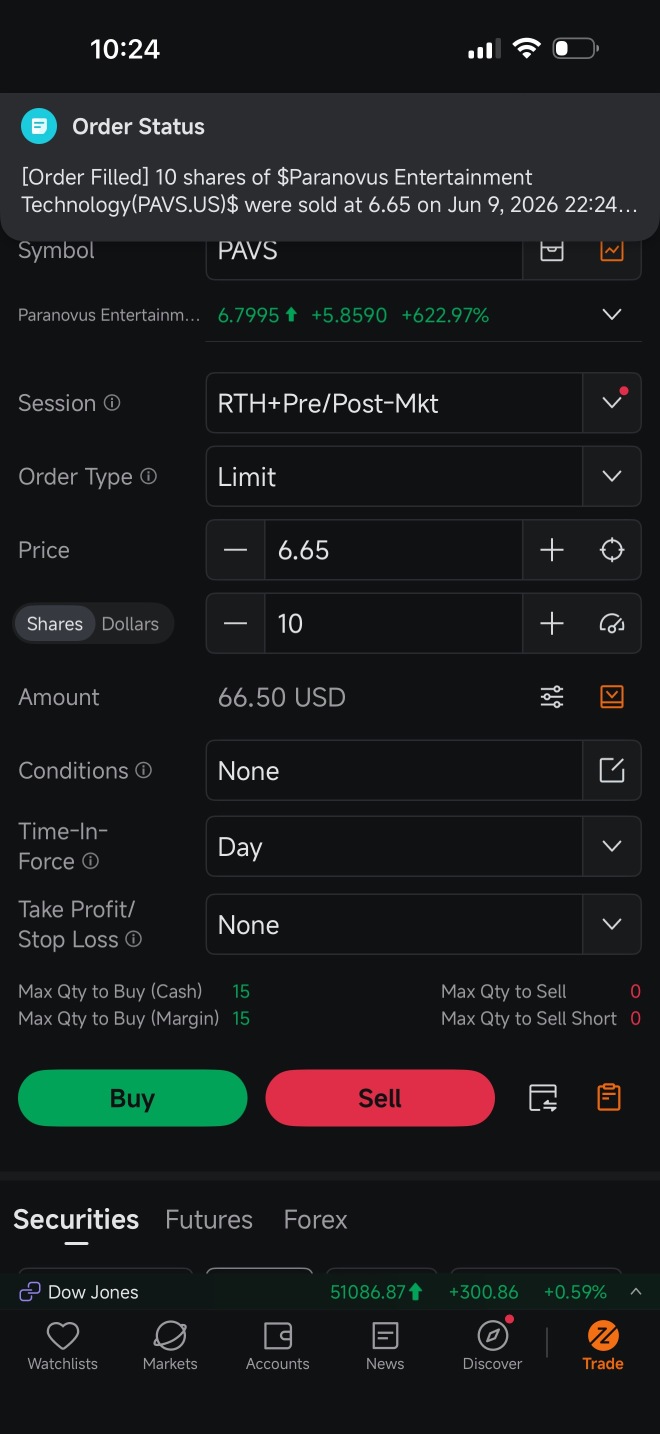This screenshot has height=1434, width=660.
Task: Tap the card swap icon beside Sell
Action: coord(543,1098)
